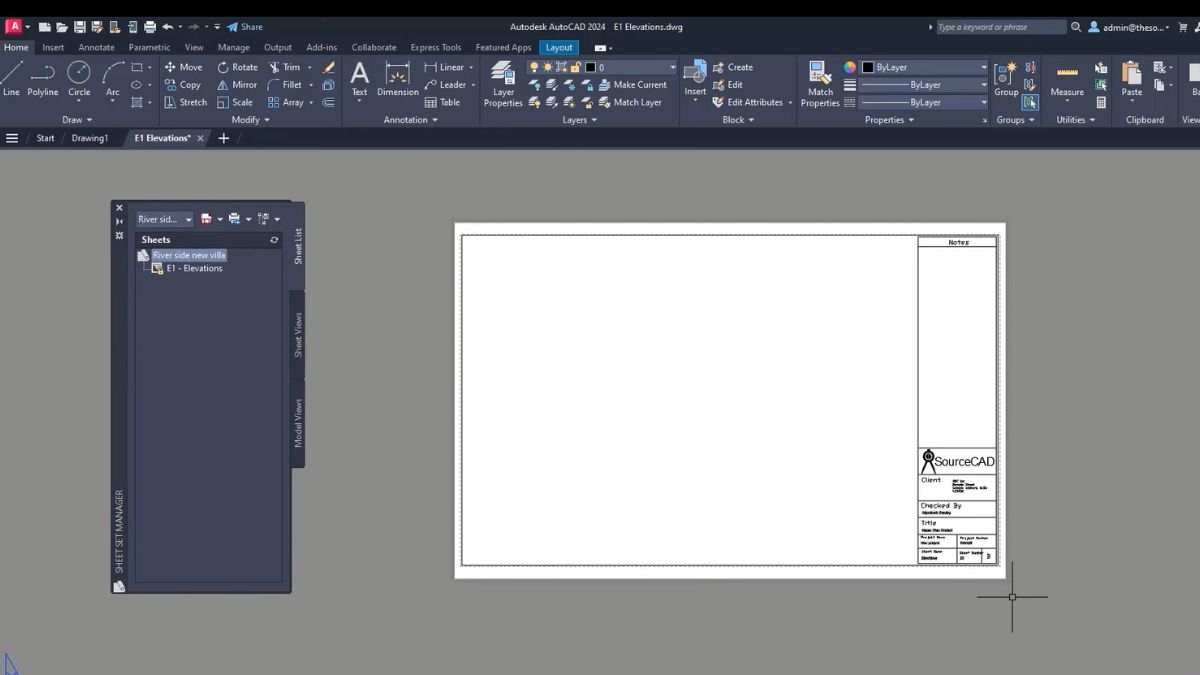Open the sheet set River sid... dropdown
The width and height of the screenshot is (1200, 675).
(x=165, y=219)
